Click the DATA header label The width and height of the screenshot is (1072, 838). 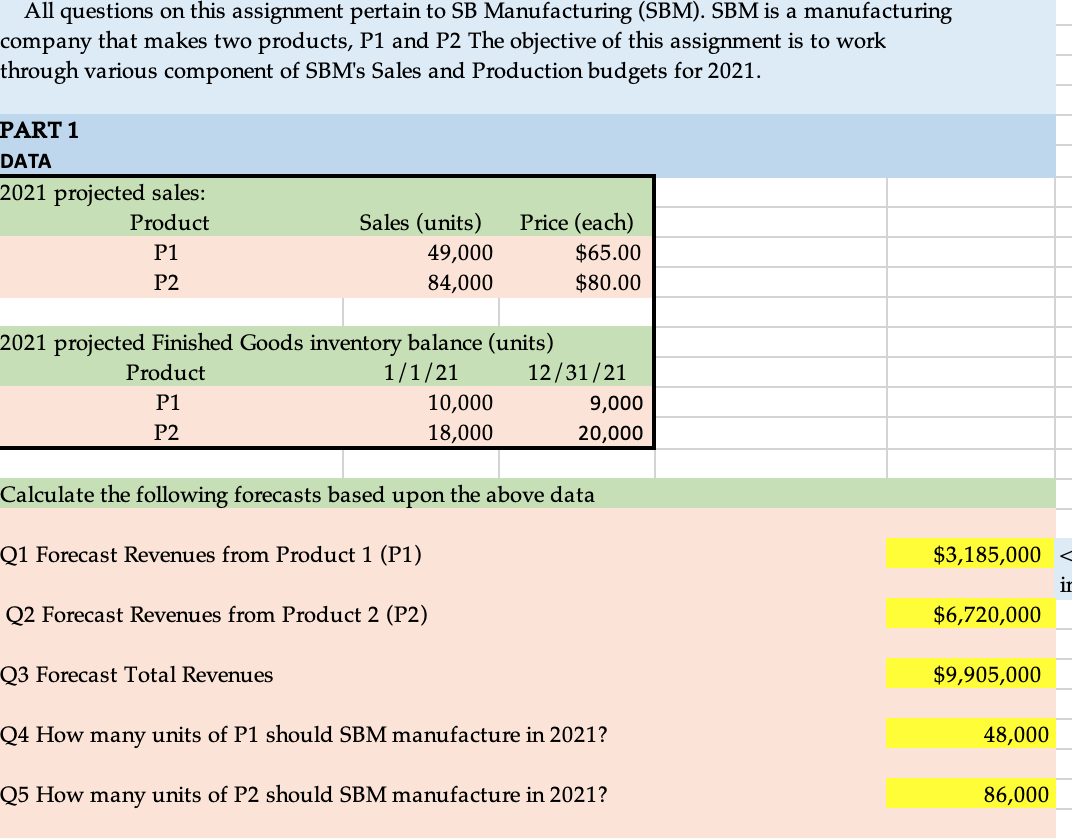click(23, 160)
